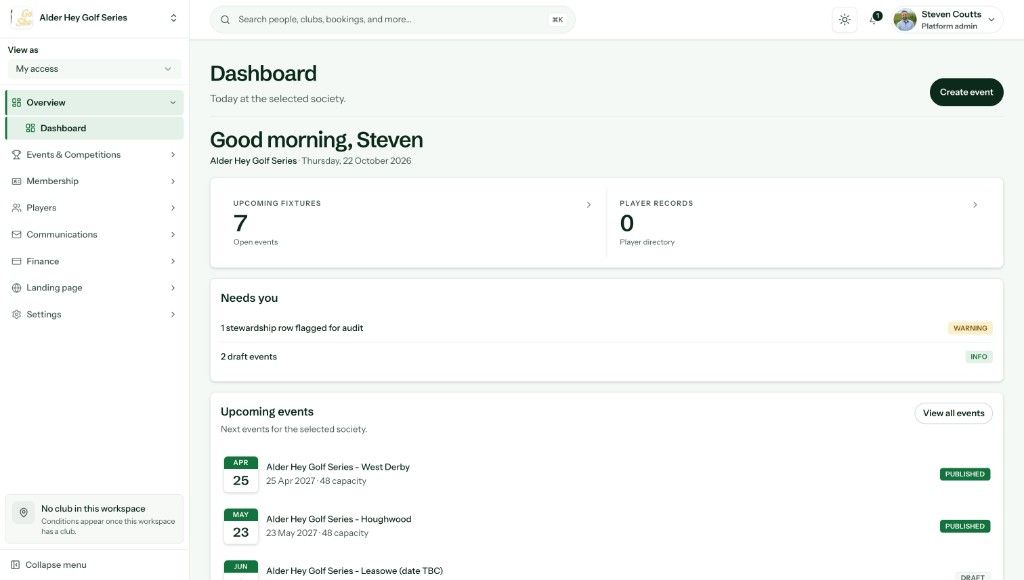Expand the Players chevron
Screen dimensions: 1024x580
[173, 208]
